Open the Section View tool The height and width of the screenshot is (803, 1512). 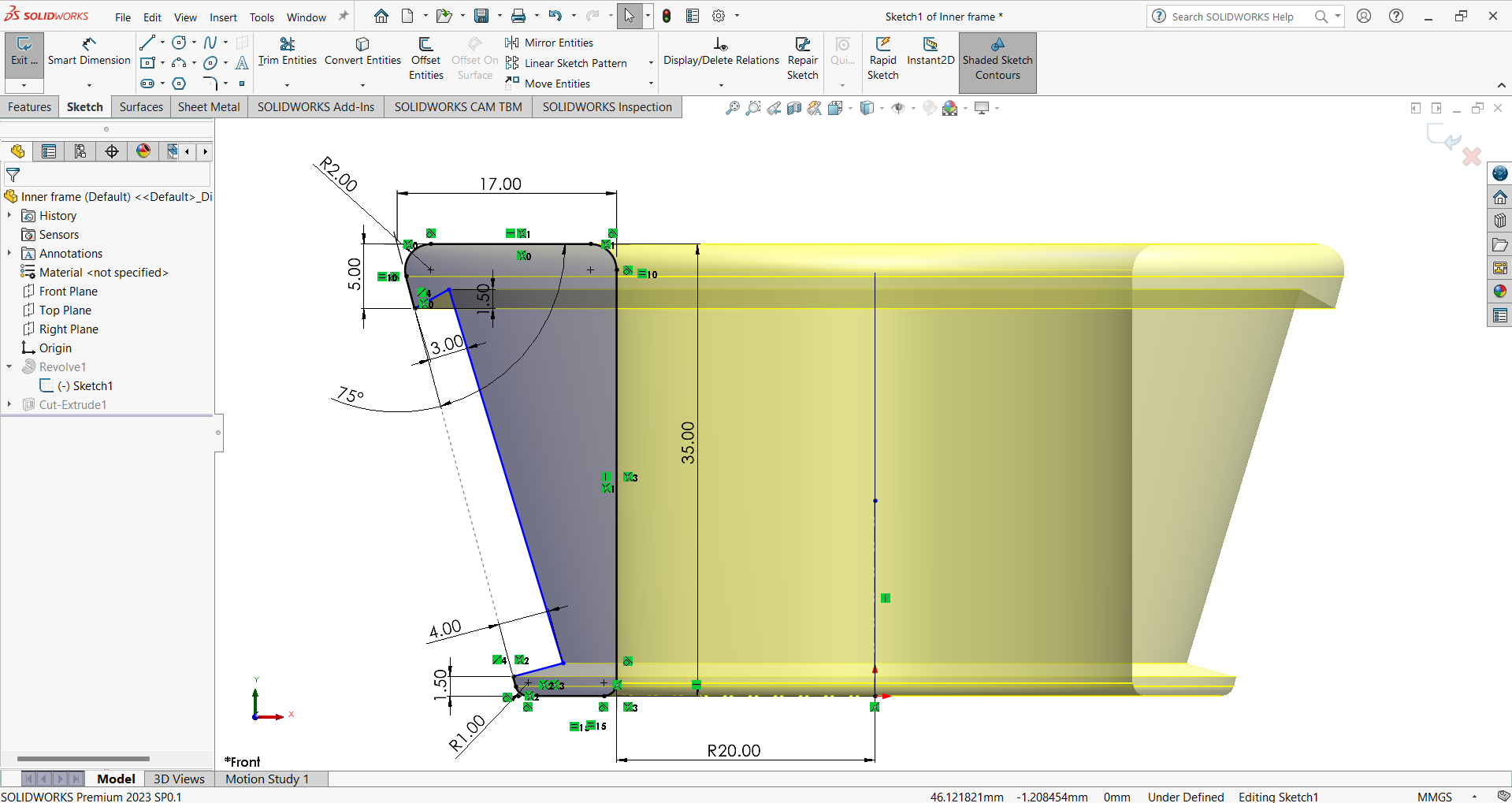[794, 108]
